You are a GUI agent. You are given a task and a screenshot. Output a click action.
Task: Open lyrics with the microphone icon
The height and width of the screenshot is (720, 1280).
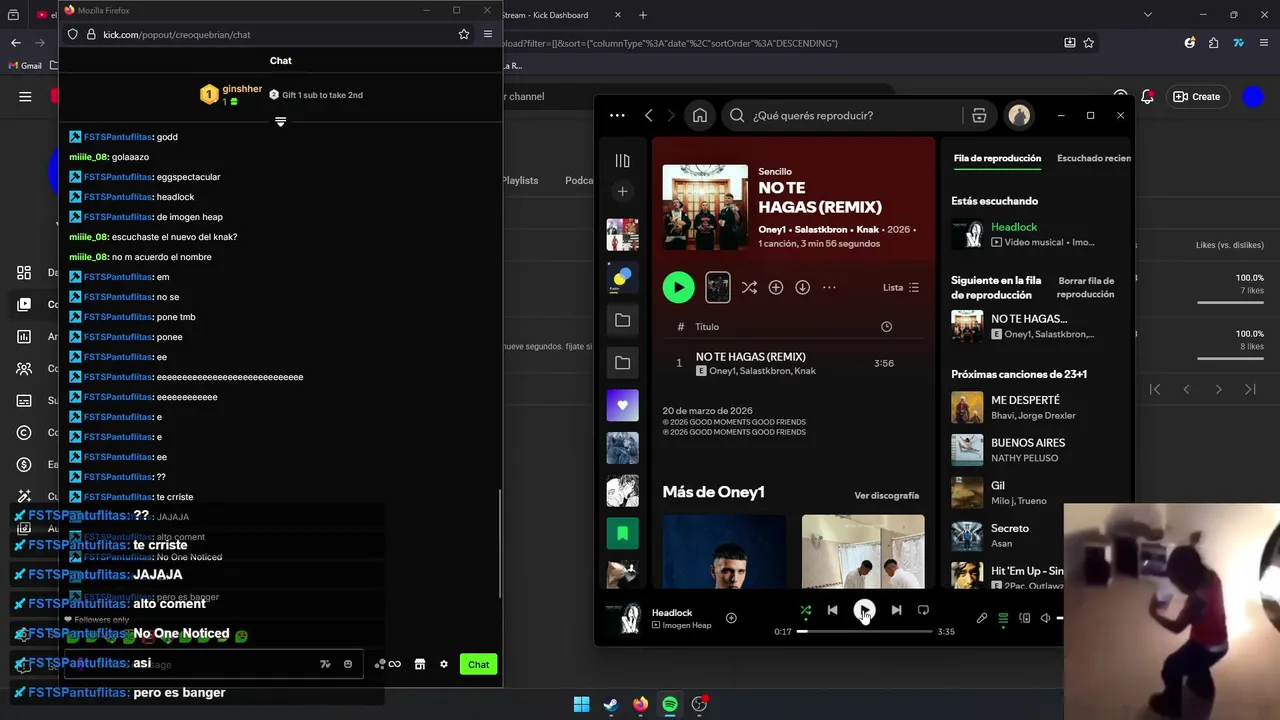(982, 618)
